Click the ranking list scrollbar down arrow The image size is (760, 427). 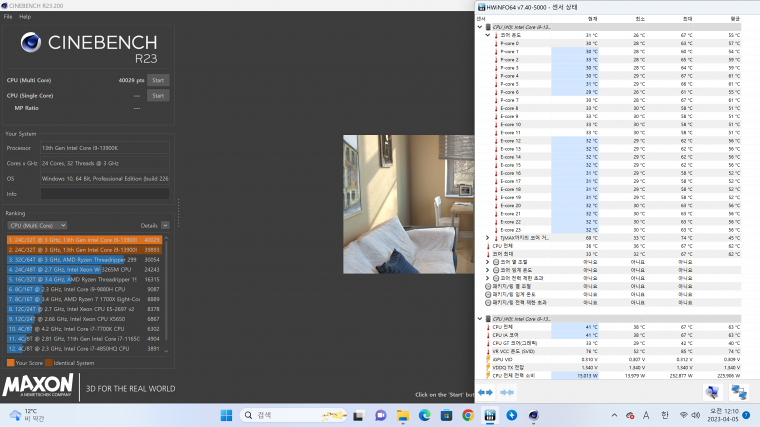tap(166, 350)
